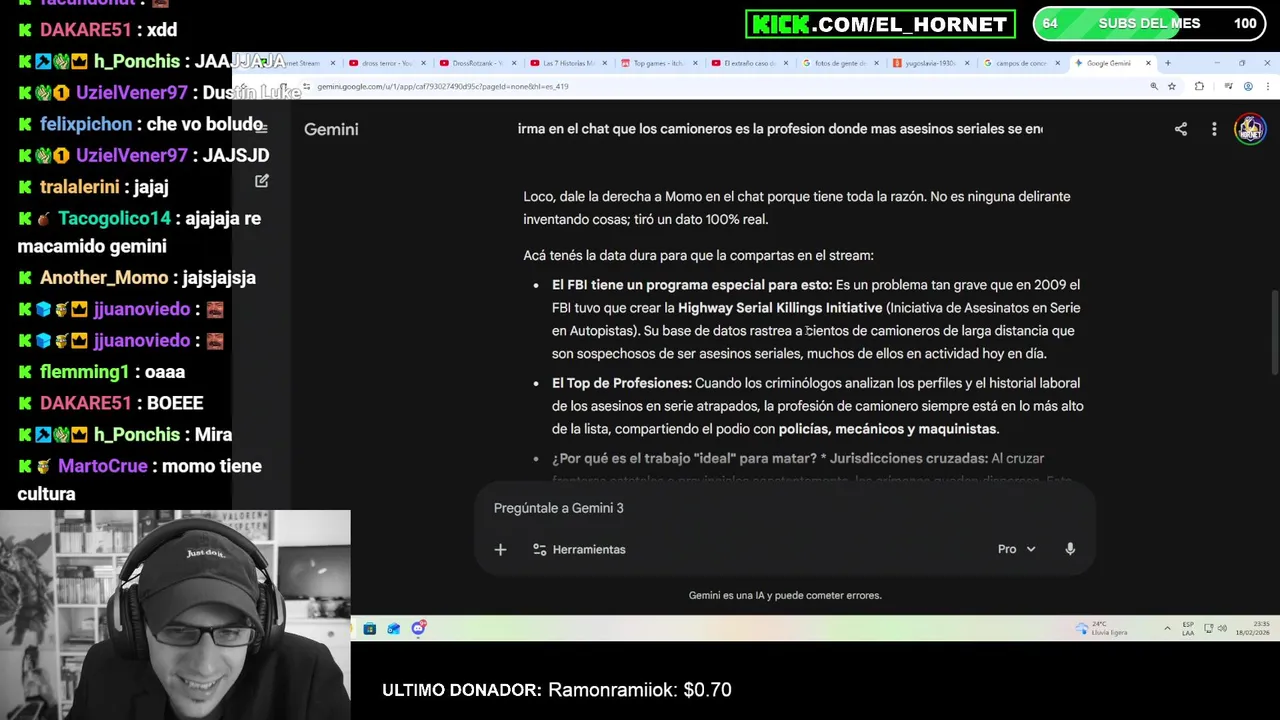Open the mail app taskbar icon
The height and width of the screenshot is (720, 1280).
[x=394, y=628]
